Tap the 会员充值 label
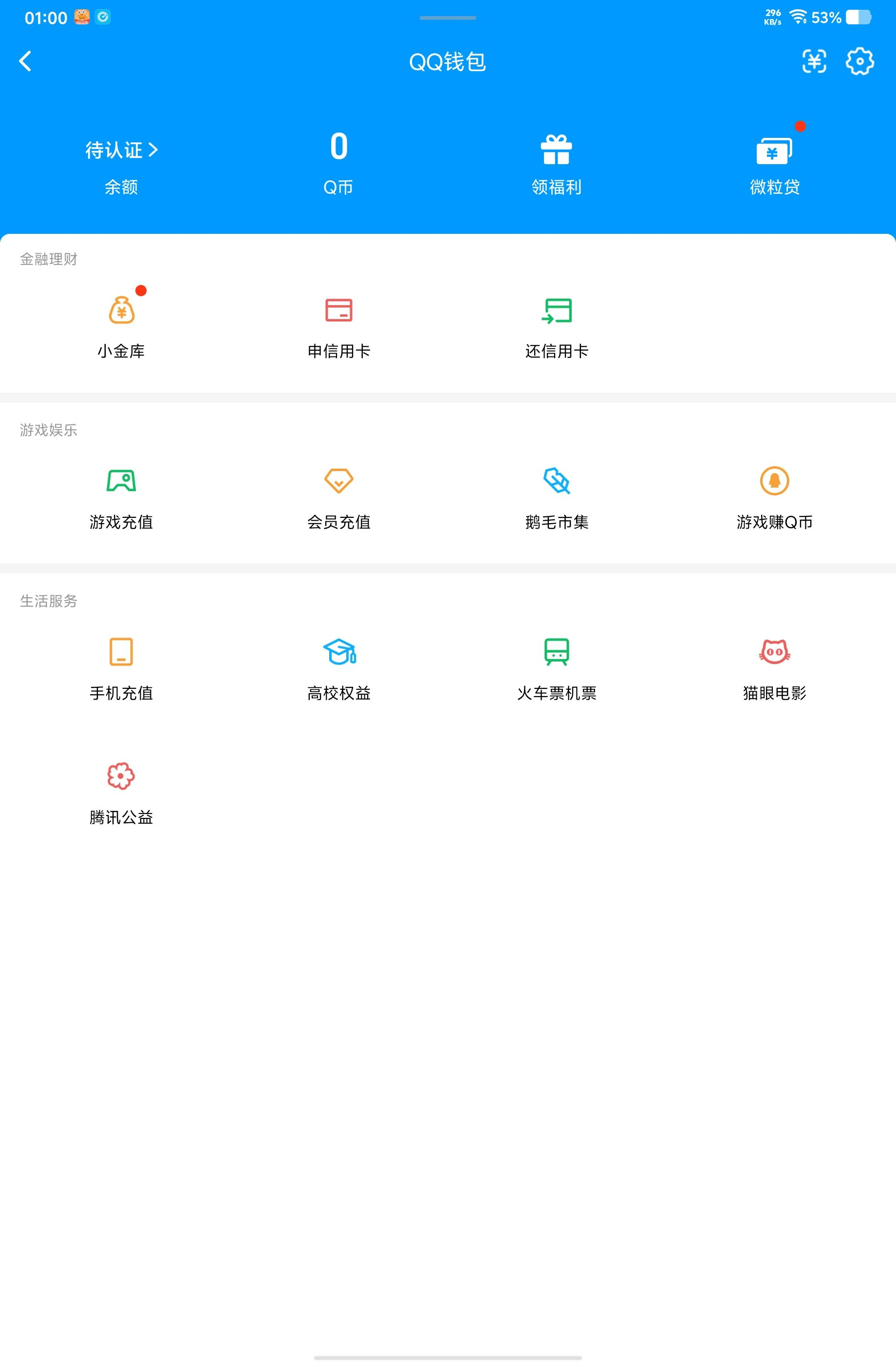The width and height of the screenshot is (896, 1364). (339, 522)
